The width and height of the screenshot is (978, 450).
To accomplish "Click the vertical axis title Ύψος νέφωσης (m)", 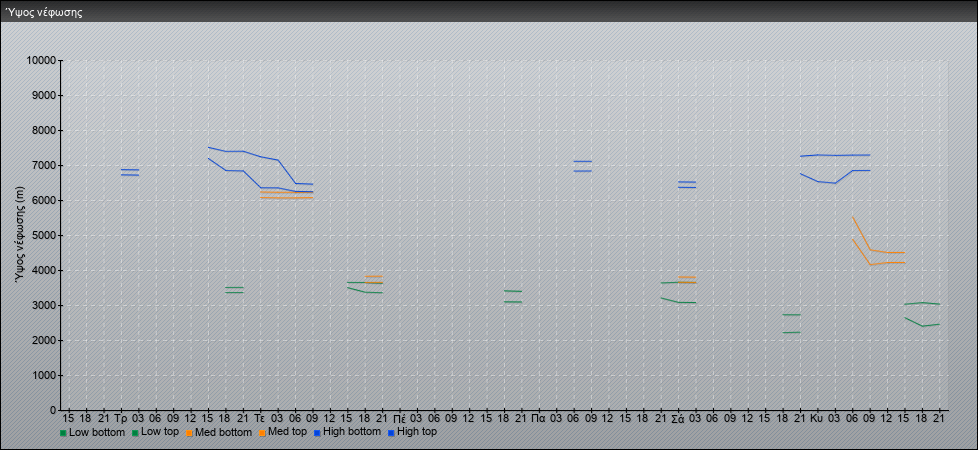I will pos(21,235).
